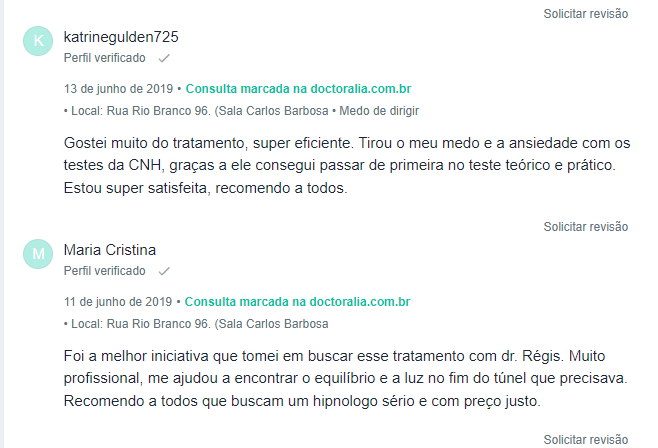Click the M avatar for Maria Cristina
658x448 pixels.
pos(38,254)
